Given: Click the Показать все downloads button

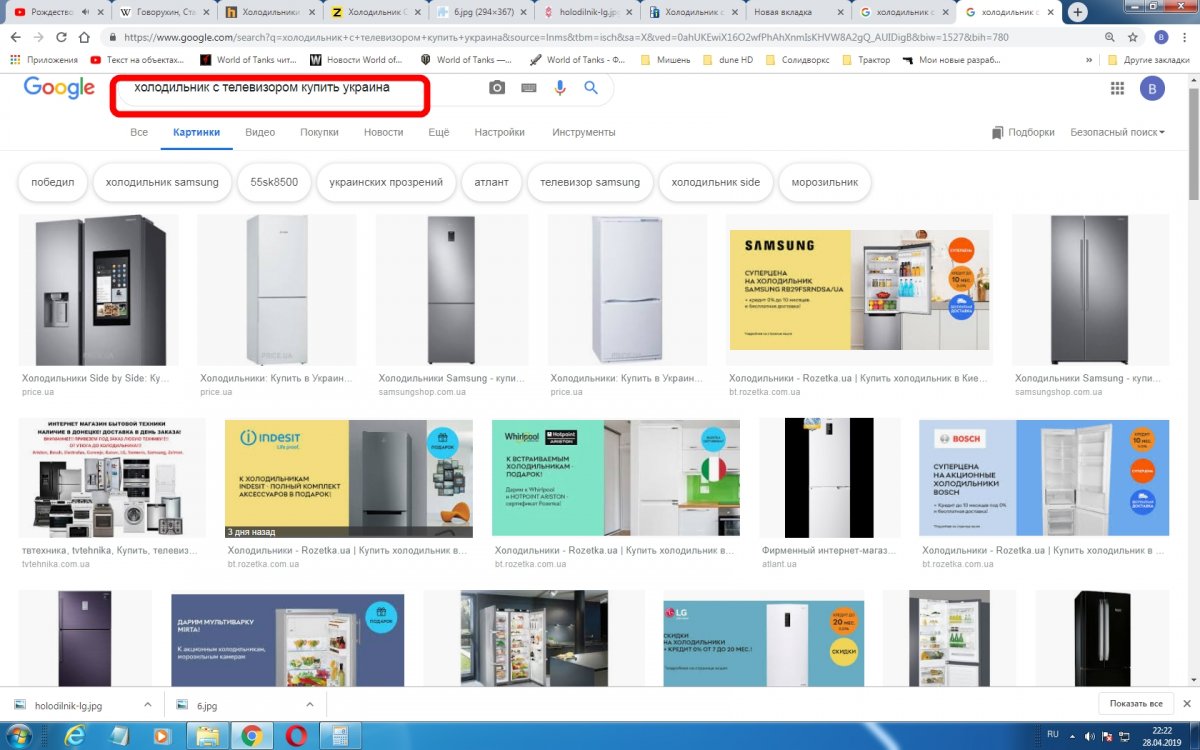Looking at the screenshot, I should click(x=1135, y=704).
